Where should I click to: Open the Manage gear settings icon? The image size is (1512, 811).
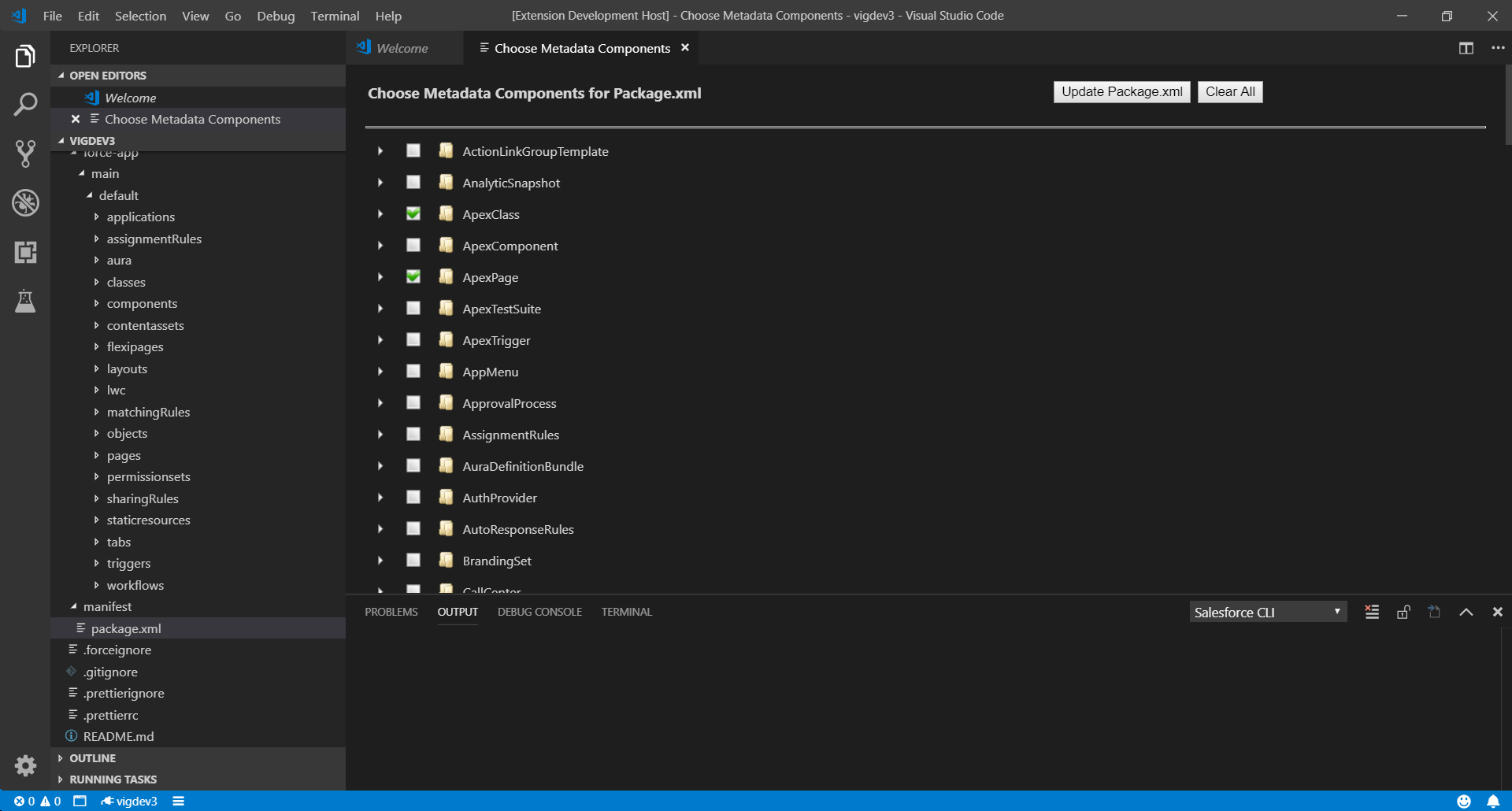point(25,765)
